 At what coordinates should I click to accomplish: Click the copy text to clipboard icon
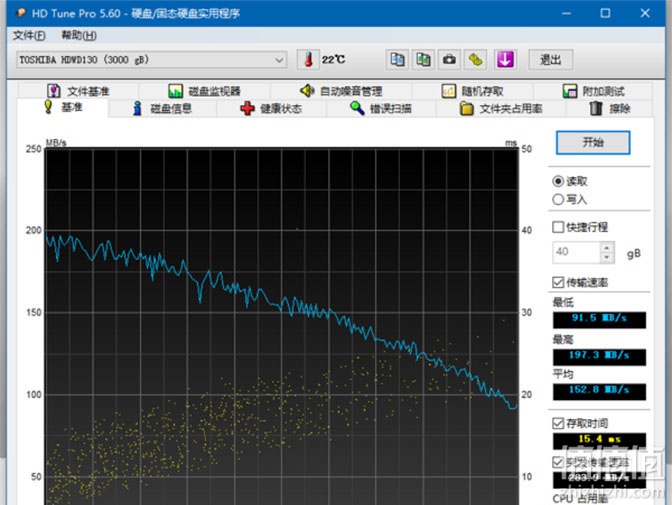(x=397, y=60)
